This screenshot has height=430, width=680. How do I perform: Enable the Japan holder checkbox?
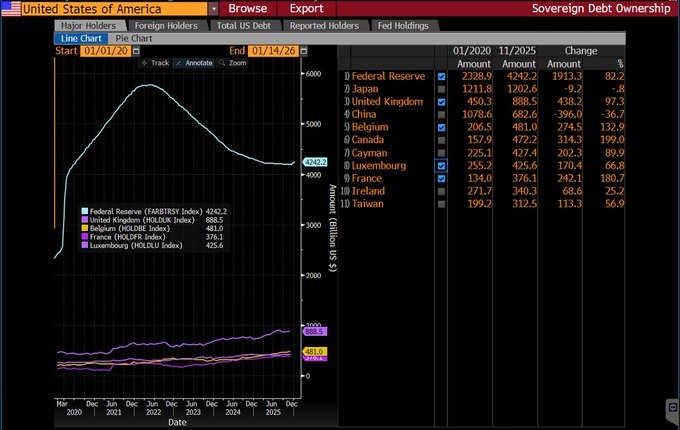[x=442, y=89]
